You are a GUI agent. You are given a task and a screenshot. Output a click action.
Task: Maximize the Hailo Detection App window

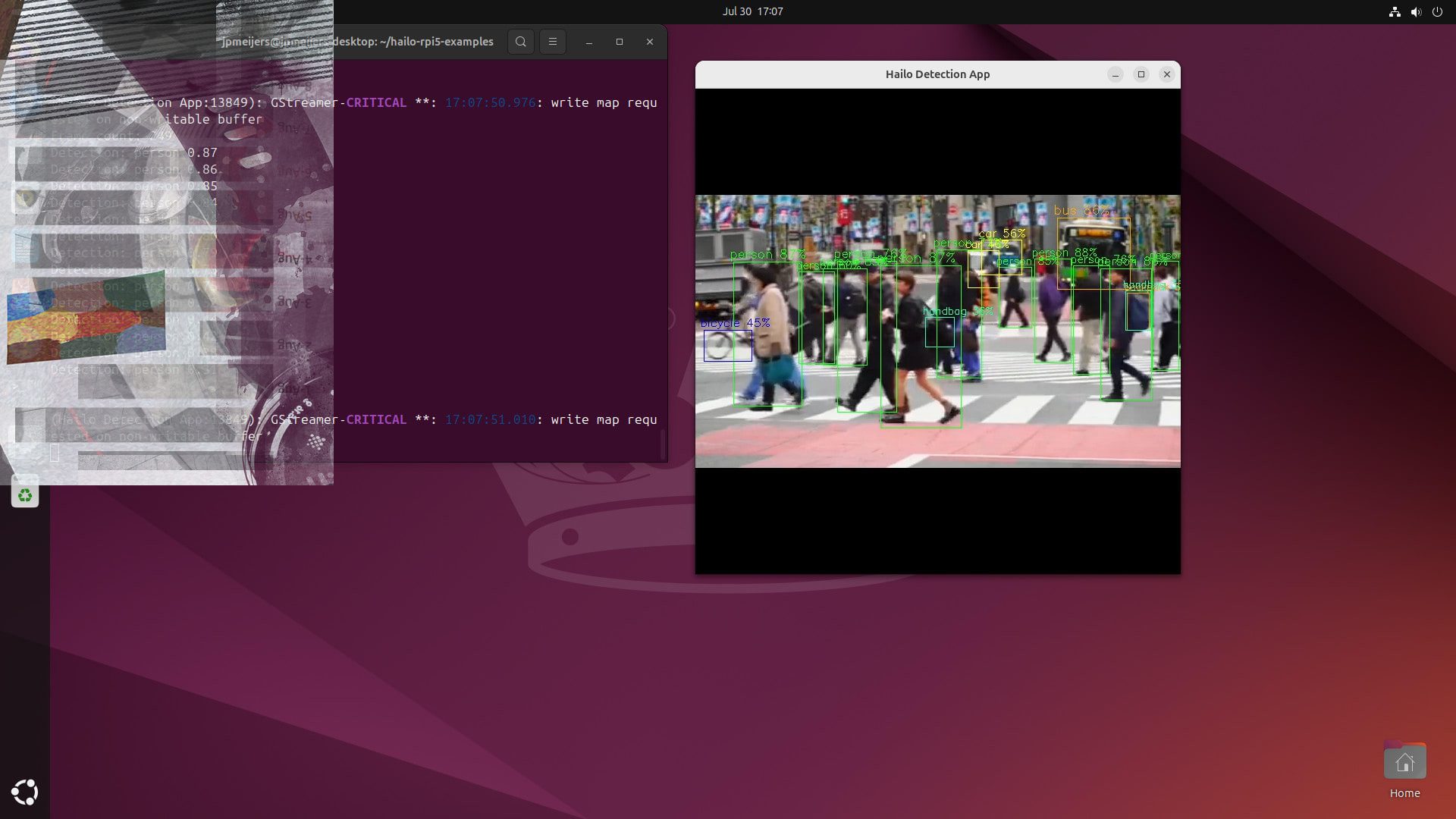tap(1141, 74)
